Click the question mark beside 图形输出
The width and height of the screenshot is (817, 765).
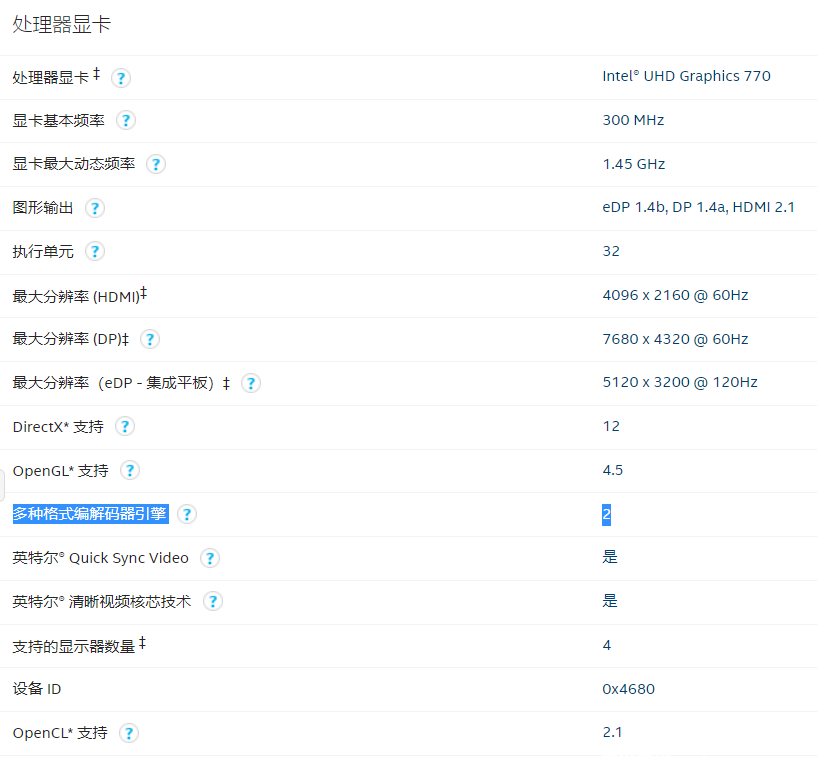(x=95, y=208)
